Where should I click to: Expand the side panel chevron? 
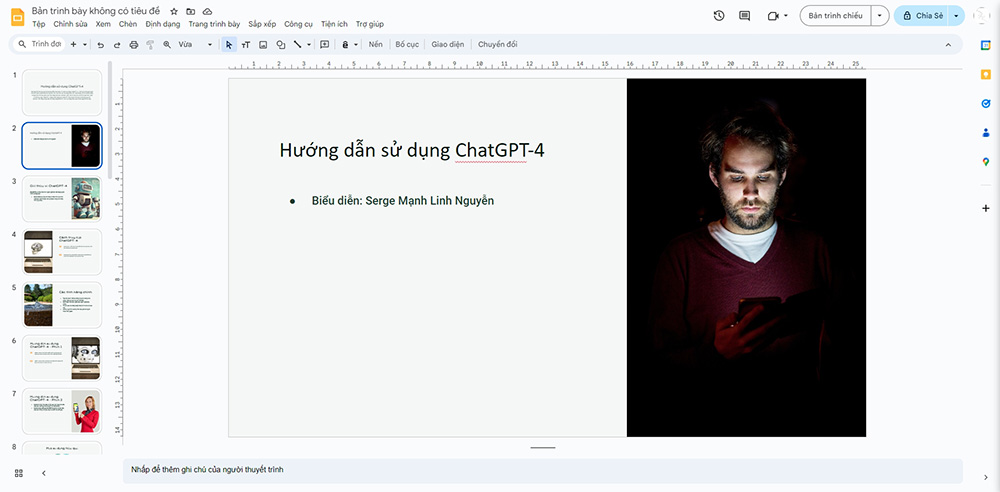click(986, 477)
